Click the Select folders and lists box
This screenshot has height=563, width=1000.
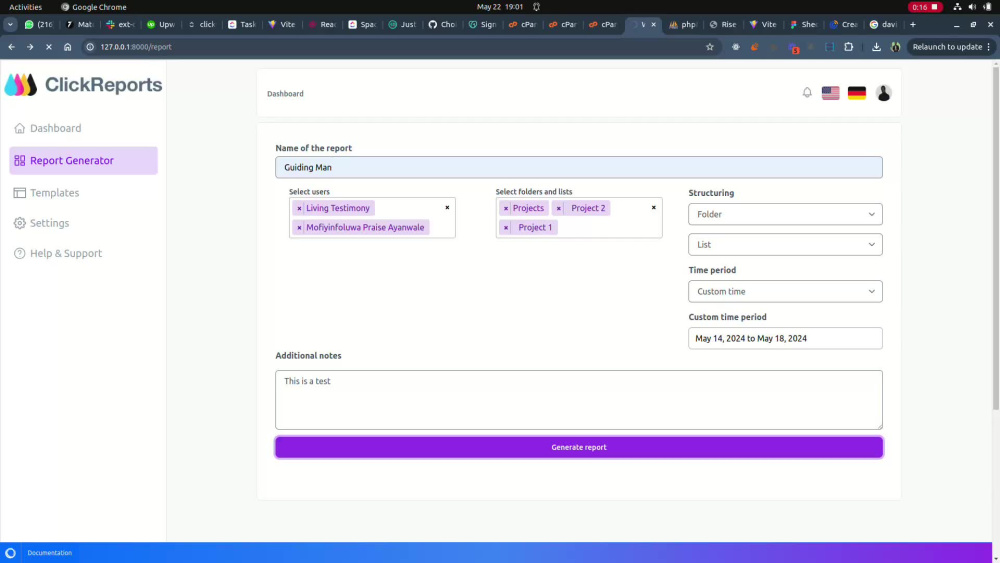tap(578, 218)
